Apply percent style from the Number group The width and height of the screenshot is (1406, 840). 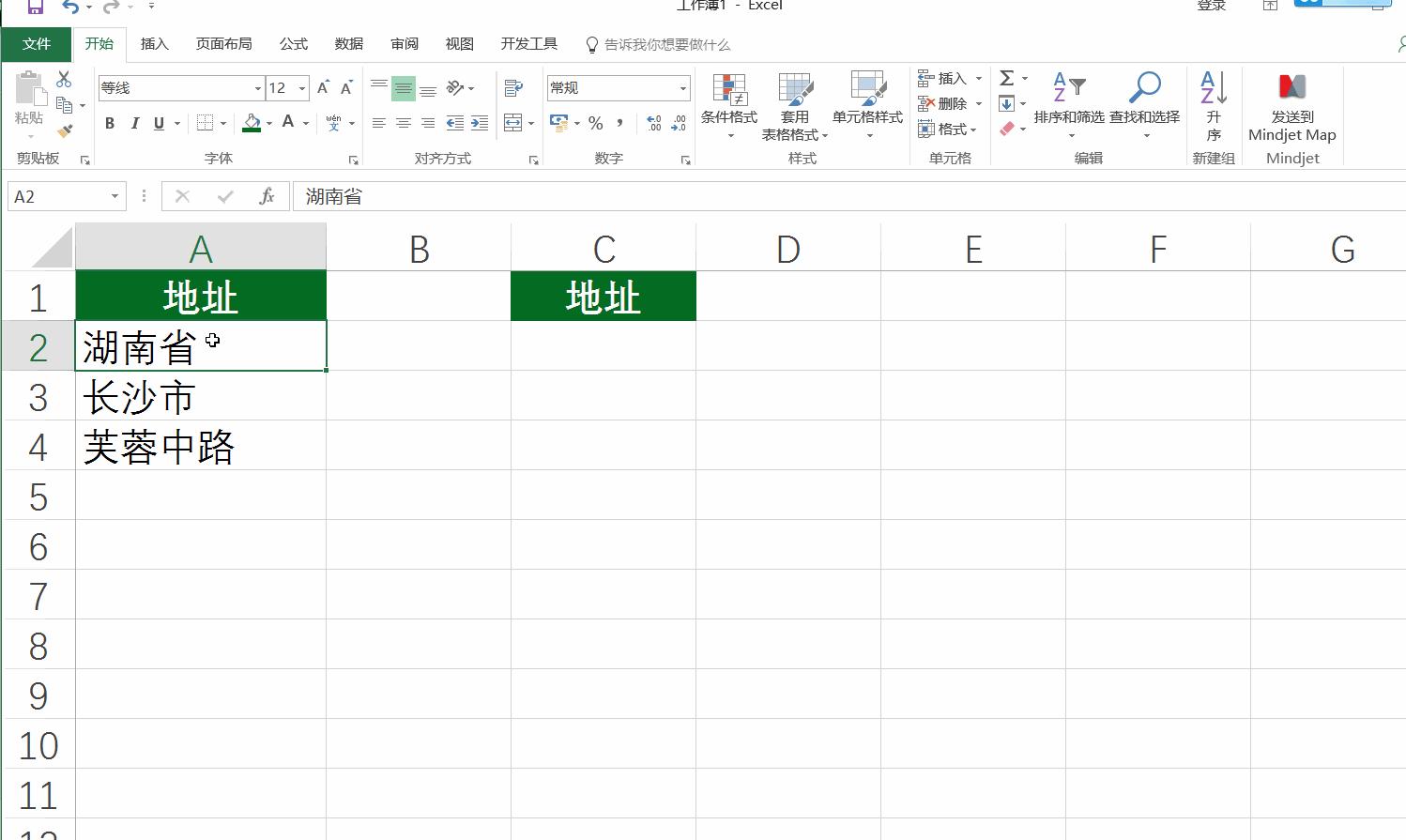595,123
